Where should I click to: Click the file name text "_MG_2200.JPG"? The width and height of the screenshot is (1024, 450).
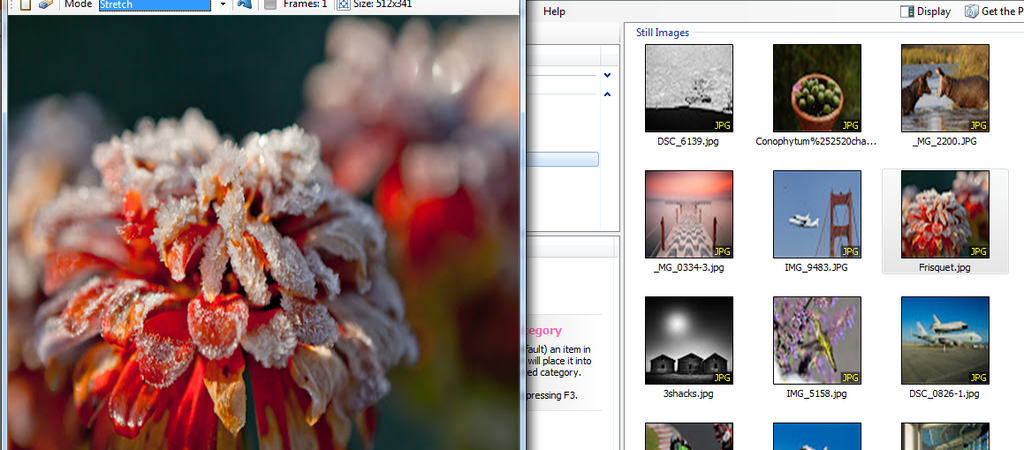[x=944, y=142]
